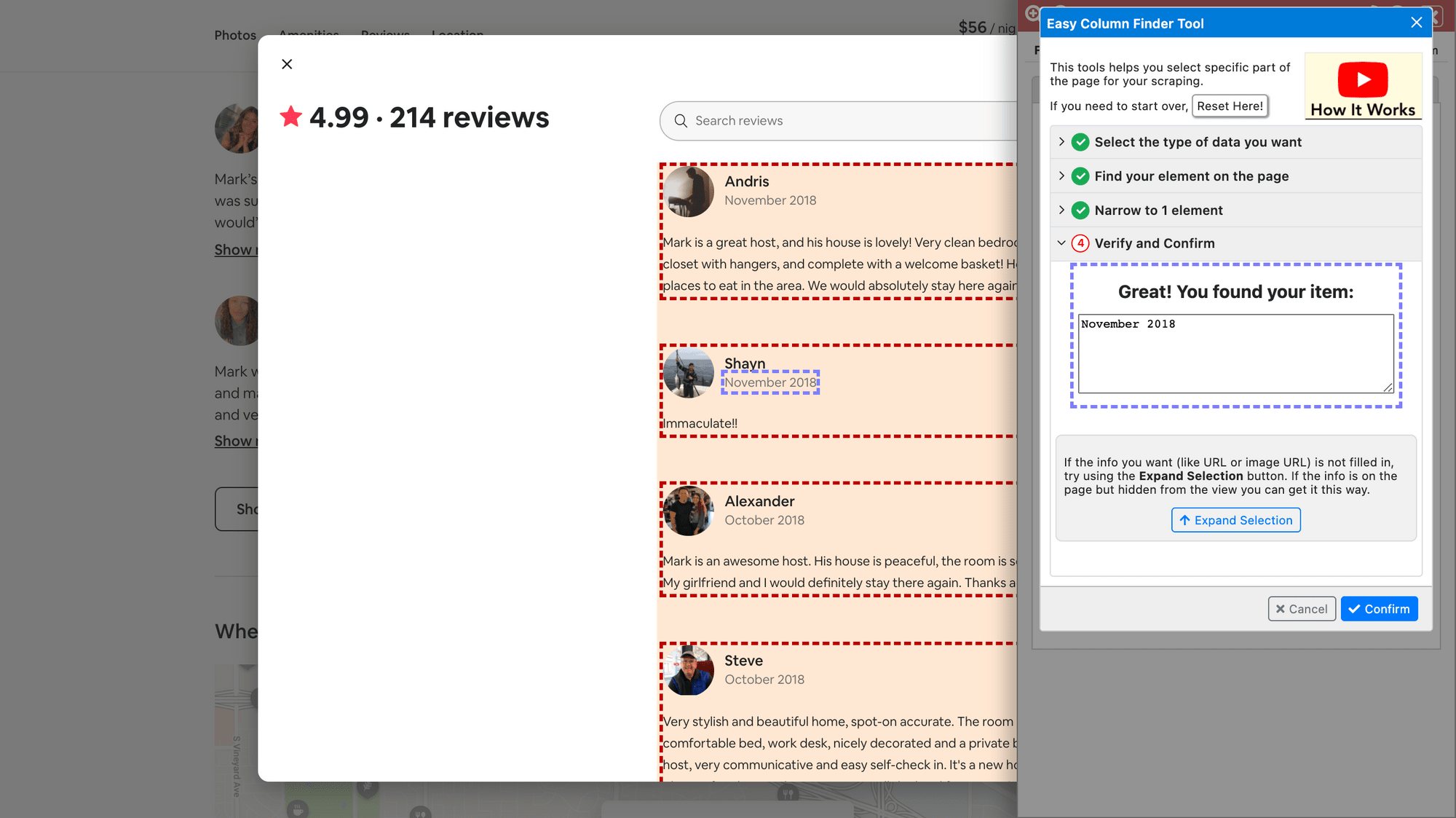The height and width of the screenshot is (818, 1456).
Task: Collapse 'Verify and Confirm' section
Action: point(1061,243)
